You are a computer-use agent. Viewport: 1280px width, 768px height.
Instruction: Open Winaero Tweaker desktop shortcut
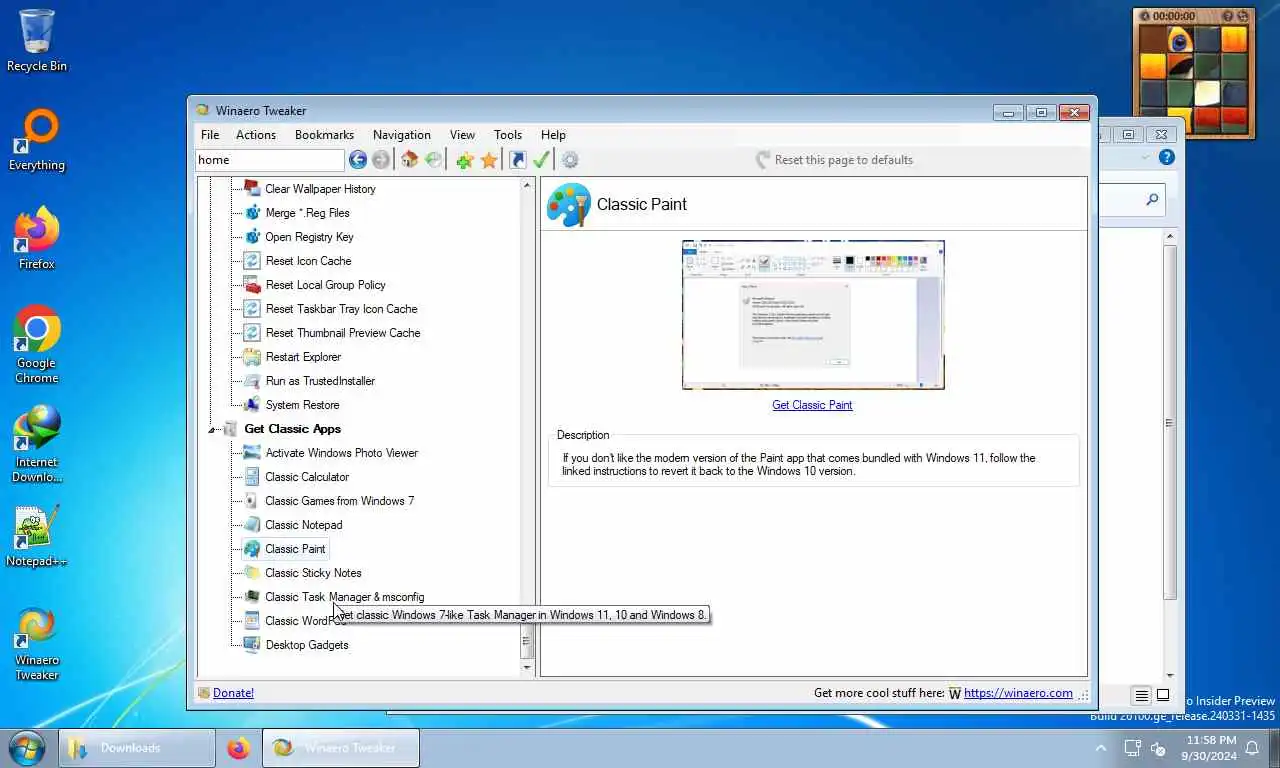[37, 643]
